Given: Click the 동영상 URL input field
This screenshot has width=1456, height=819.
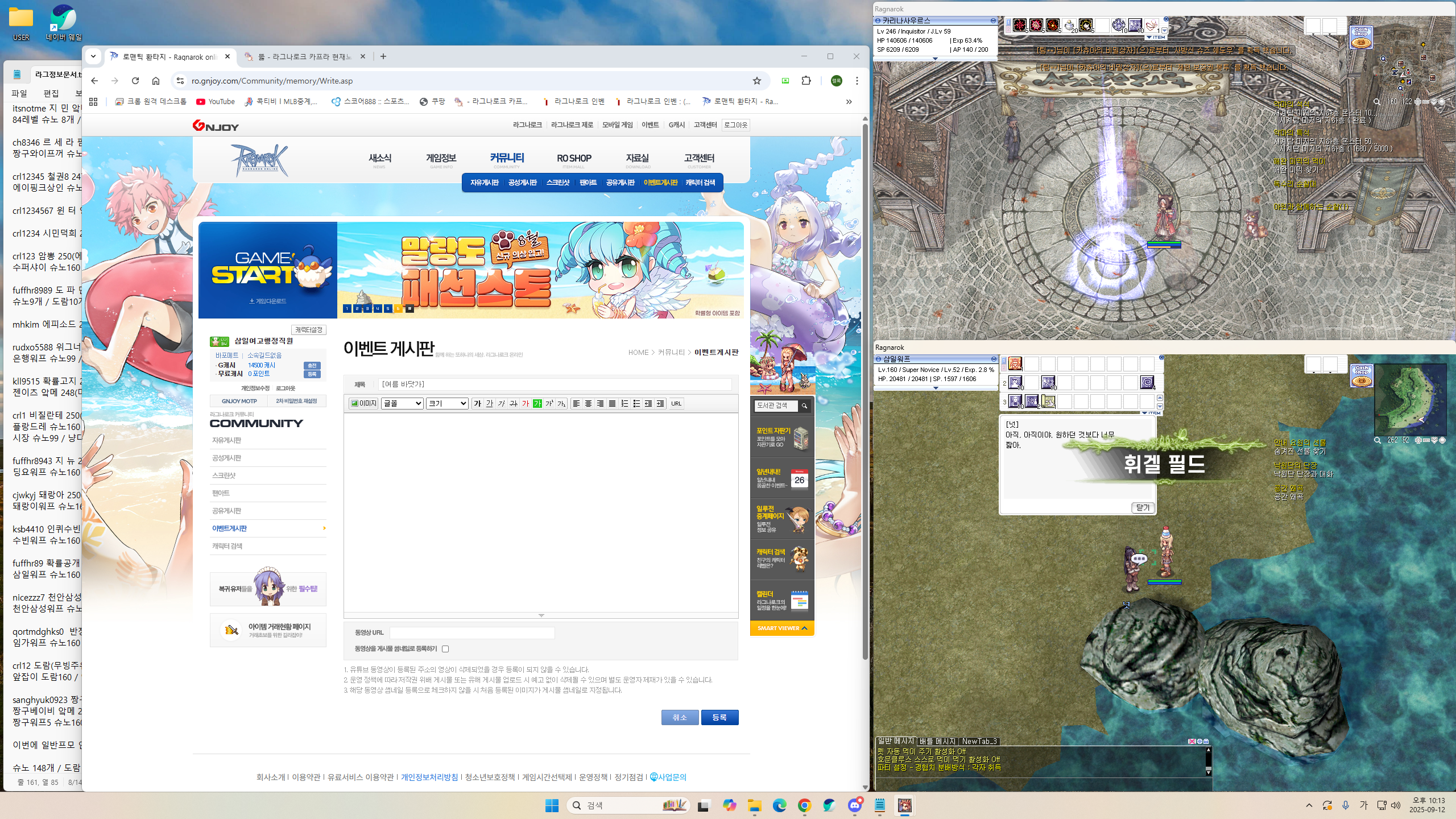Looking at the screenshot, I should tap(472, 632).
